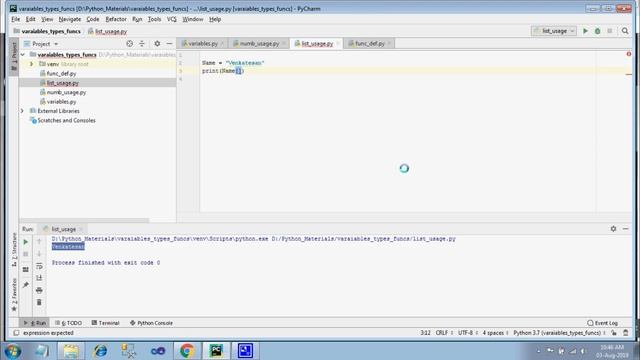
Task: Run list_usage with the green play button
Action: click(585, 31)
